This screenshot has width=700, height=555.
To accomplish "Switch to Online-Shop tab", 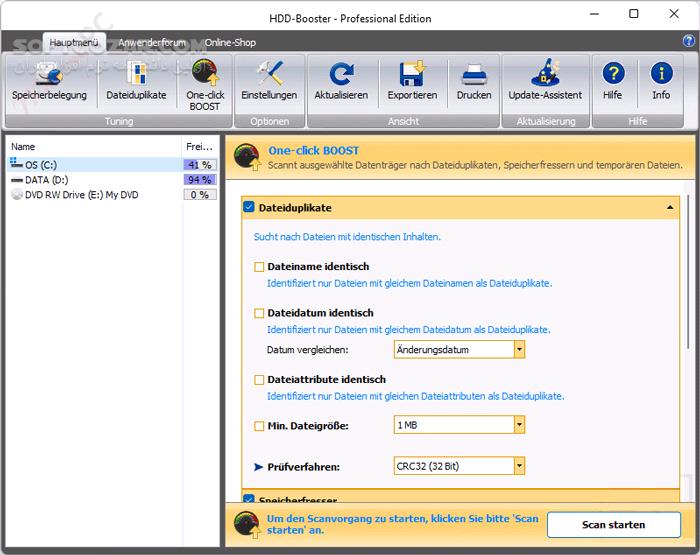I will 230,42.
